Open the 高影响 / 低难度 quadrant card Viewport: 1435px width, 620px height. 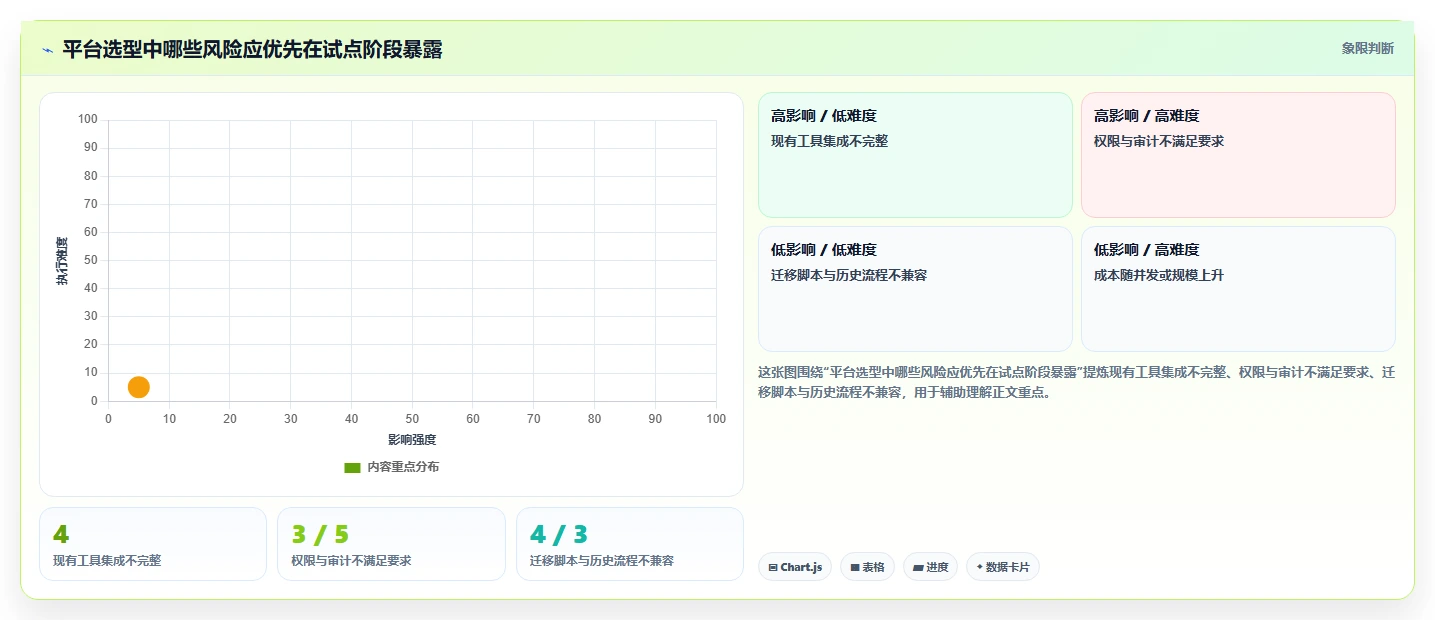(x=915, y=155)
